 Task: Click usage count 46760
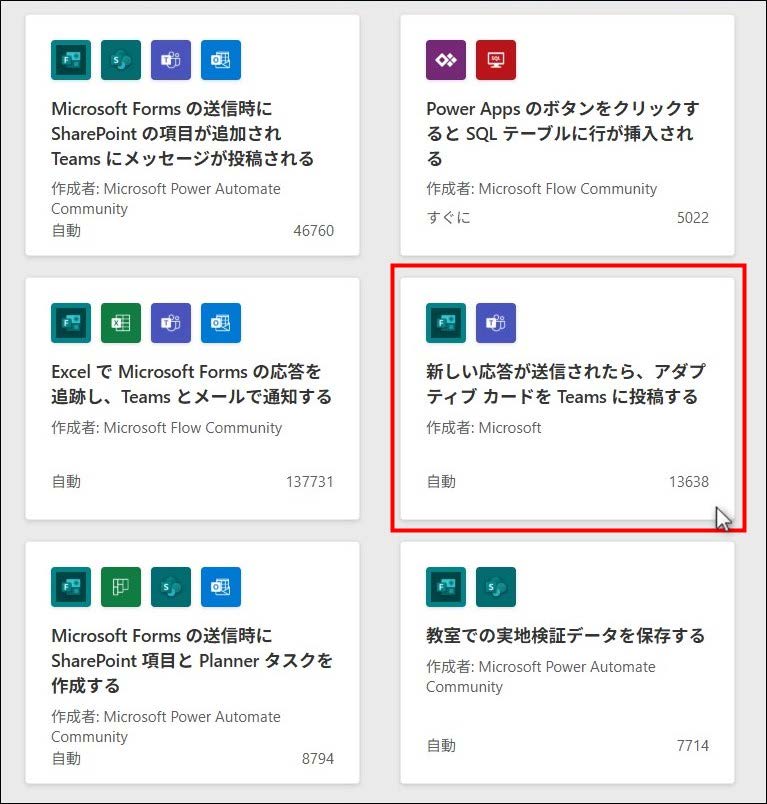click(x=313, y=231)
